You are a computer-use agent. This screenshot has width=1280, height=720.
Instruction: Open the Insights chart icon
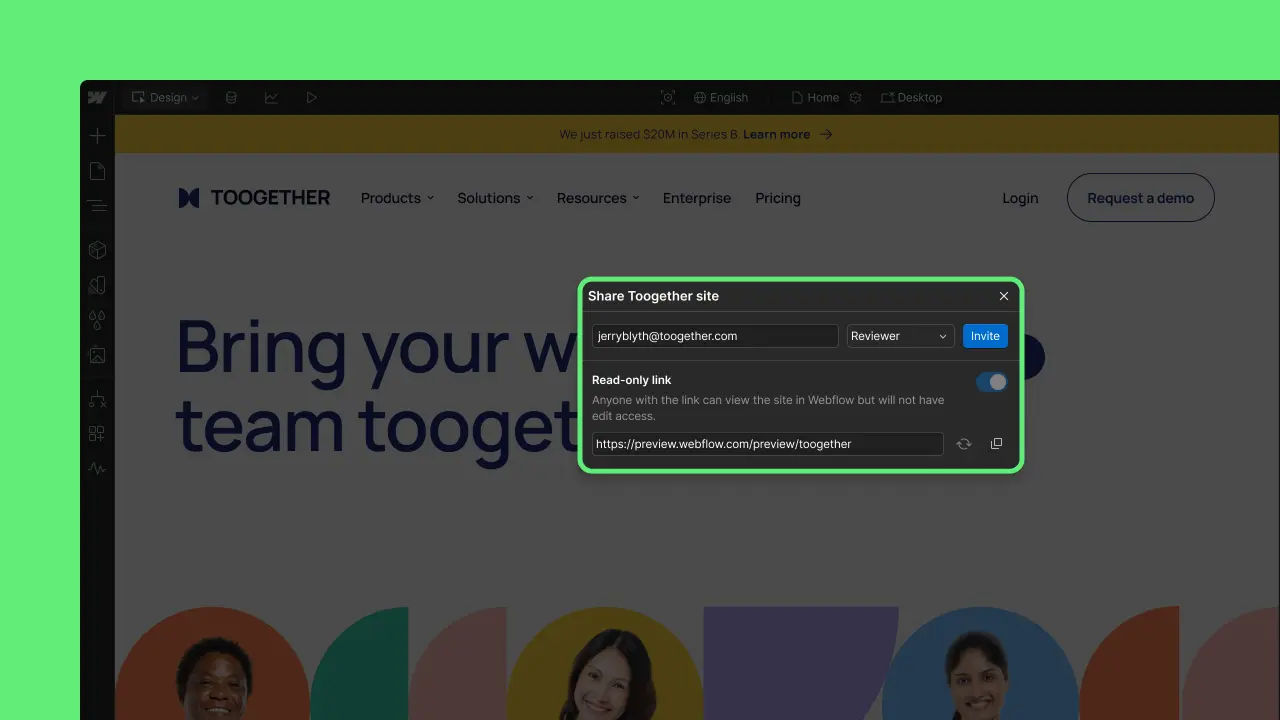point(271,97)
